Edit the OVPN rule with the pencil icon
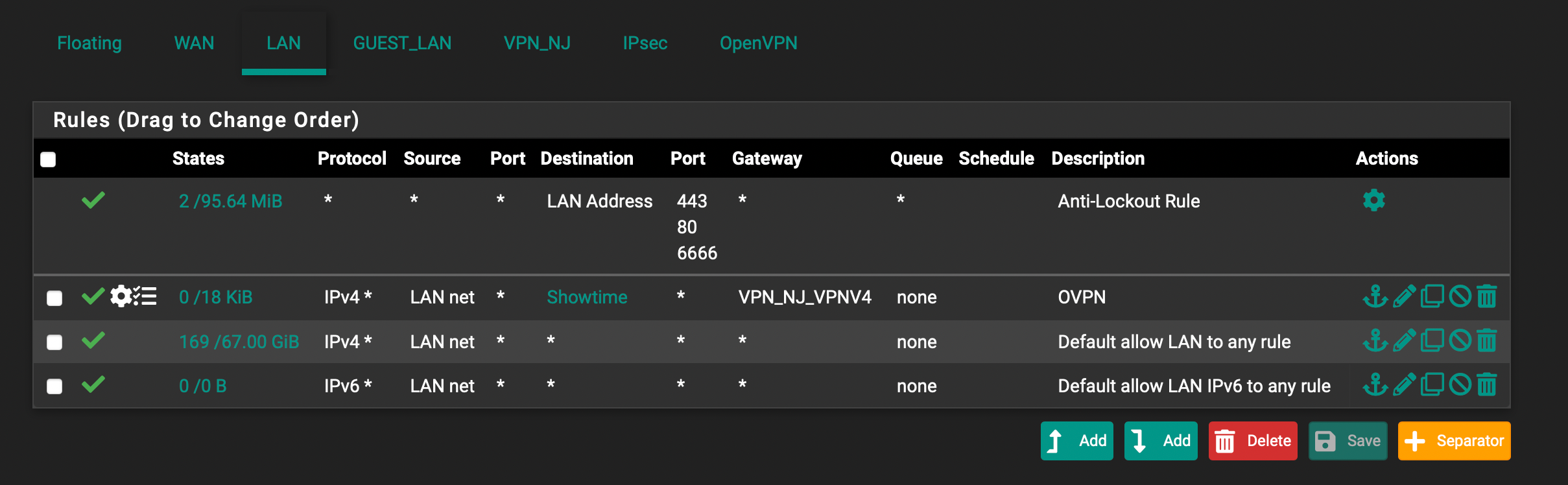Viewport: 1568px width, 485px height. pyautogui.click(x=1404, y=297)
